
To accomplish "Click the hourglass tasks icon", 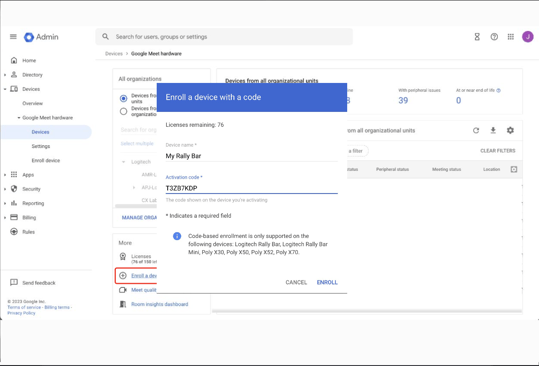I will 477,37.
